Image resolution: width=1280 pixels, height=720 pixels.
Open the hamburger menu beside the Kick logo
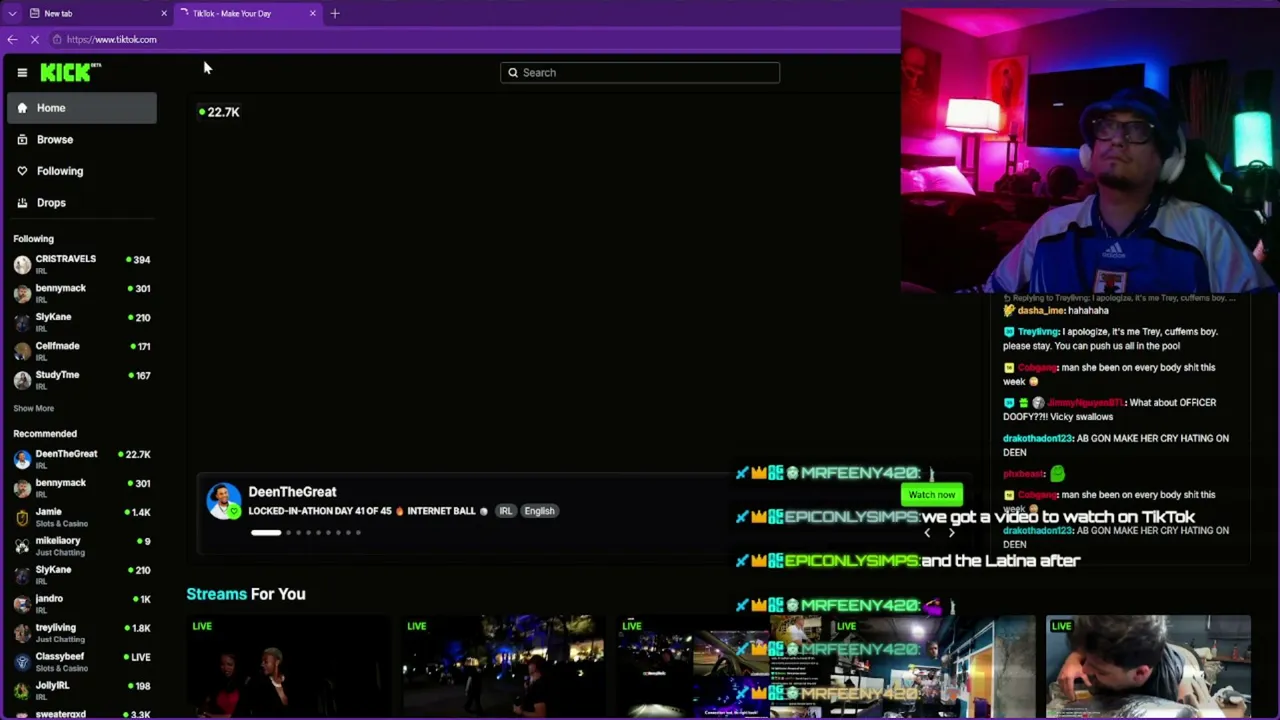pyautogui.click(x=22, y=72)
